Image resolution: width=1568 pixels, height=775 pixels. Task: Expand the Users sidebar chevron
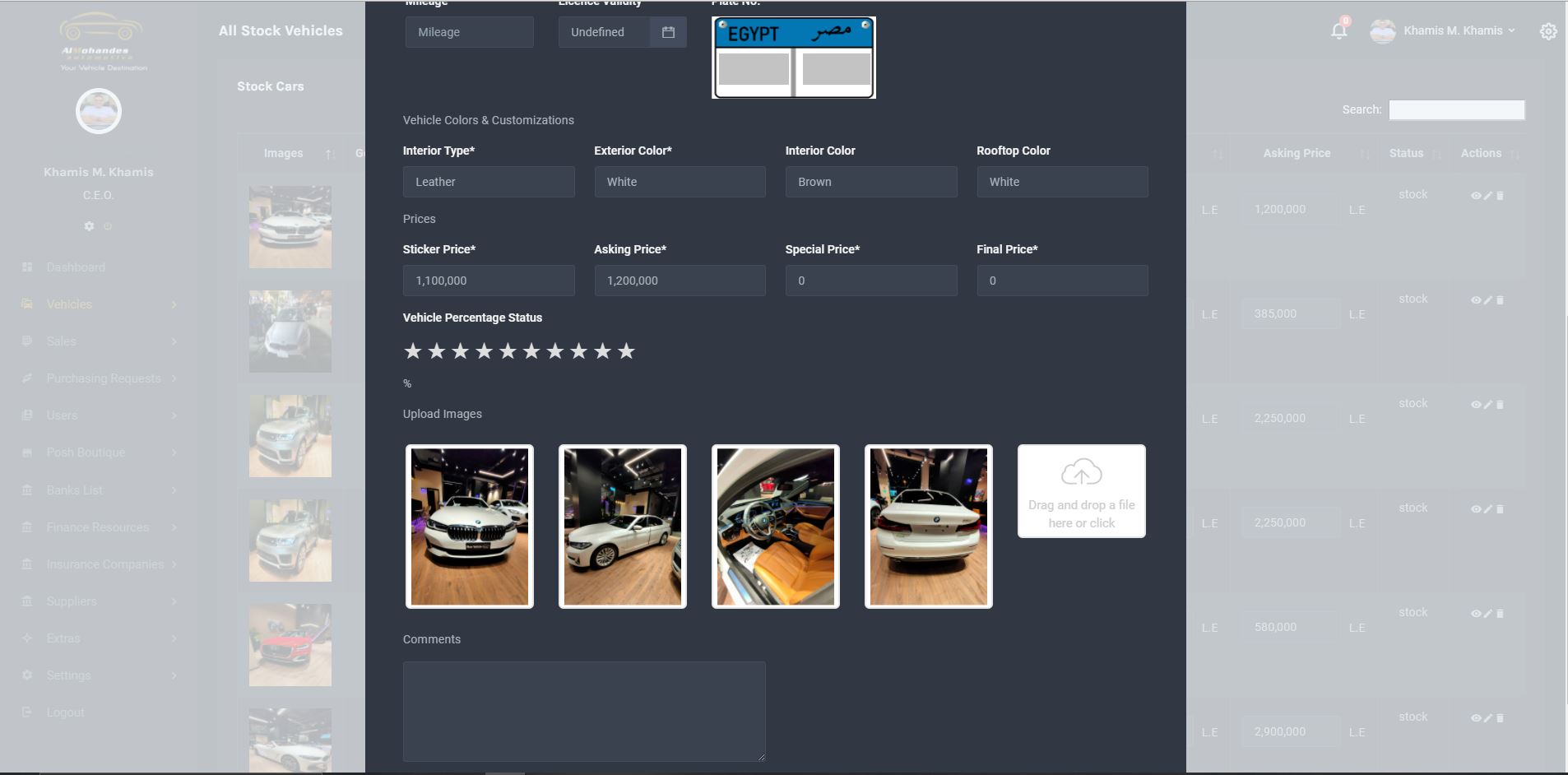pos(174,415)
